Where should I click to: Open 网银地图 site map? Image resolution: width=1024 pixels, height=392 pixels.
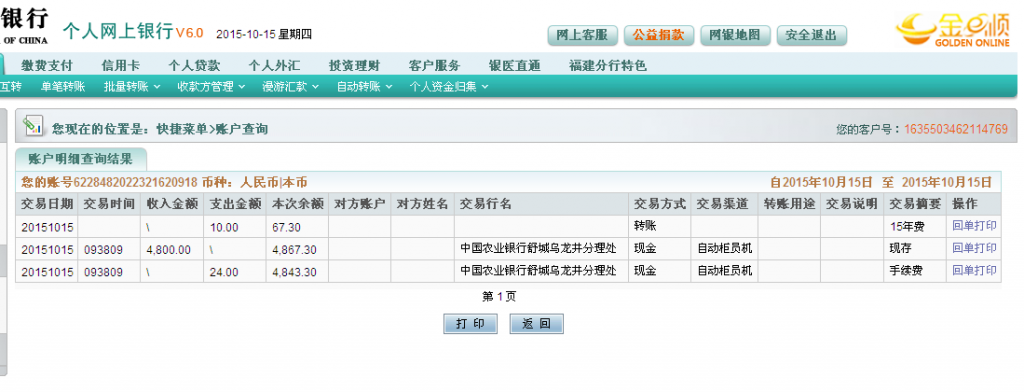pos(735,35)
